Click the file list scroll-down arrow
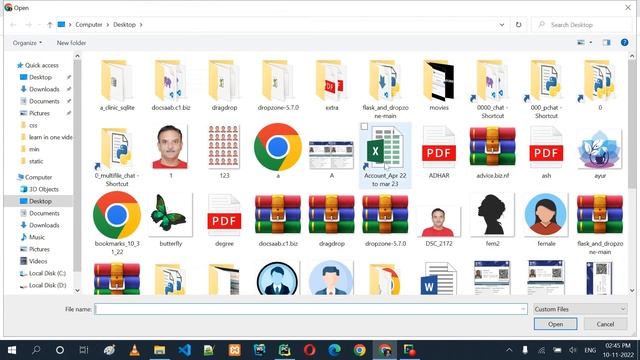The height and width of the screenshot is (360, 640). click(632, 290)
